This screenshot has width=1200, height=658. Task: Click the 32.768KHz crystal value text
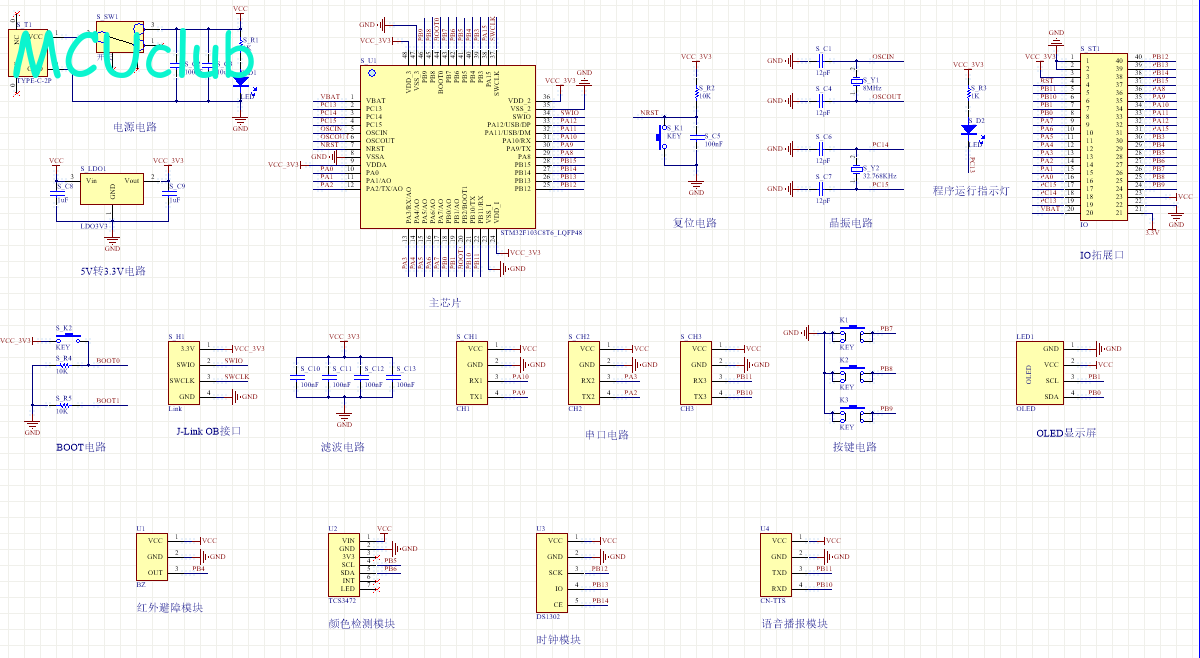[879, 175]
